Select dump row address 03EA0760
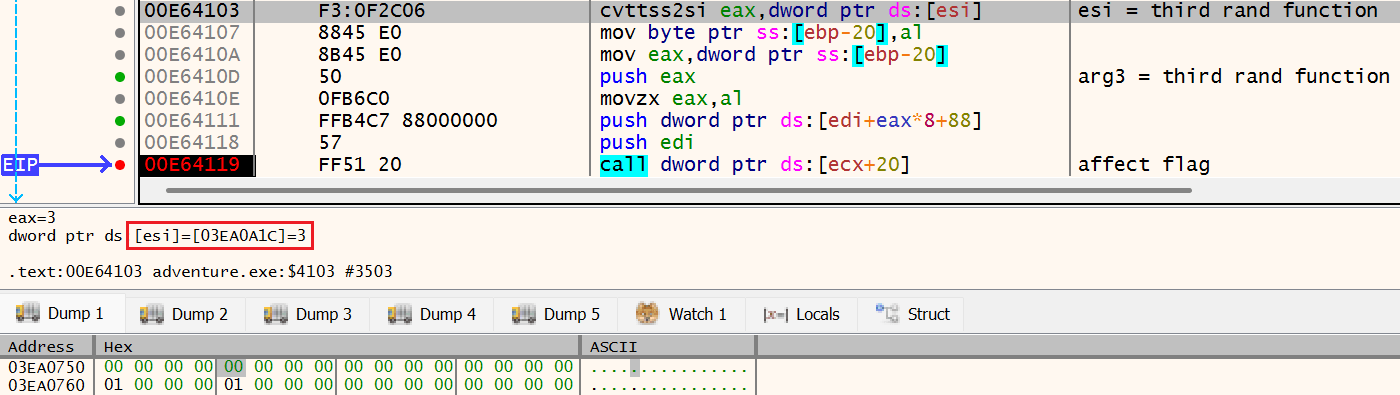 click(x=46, y=385)
